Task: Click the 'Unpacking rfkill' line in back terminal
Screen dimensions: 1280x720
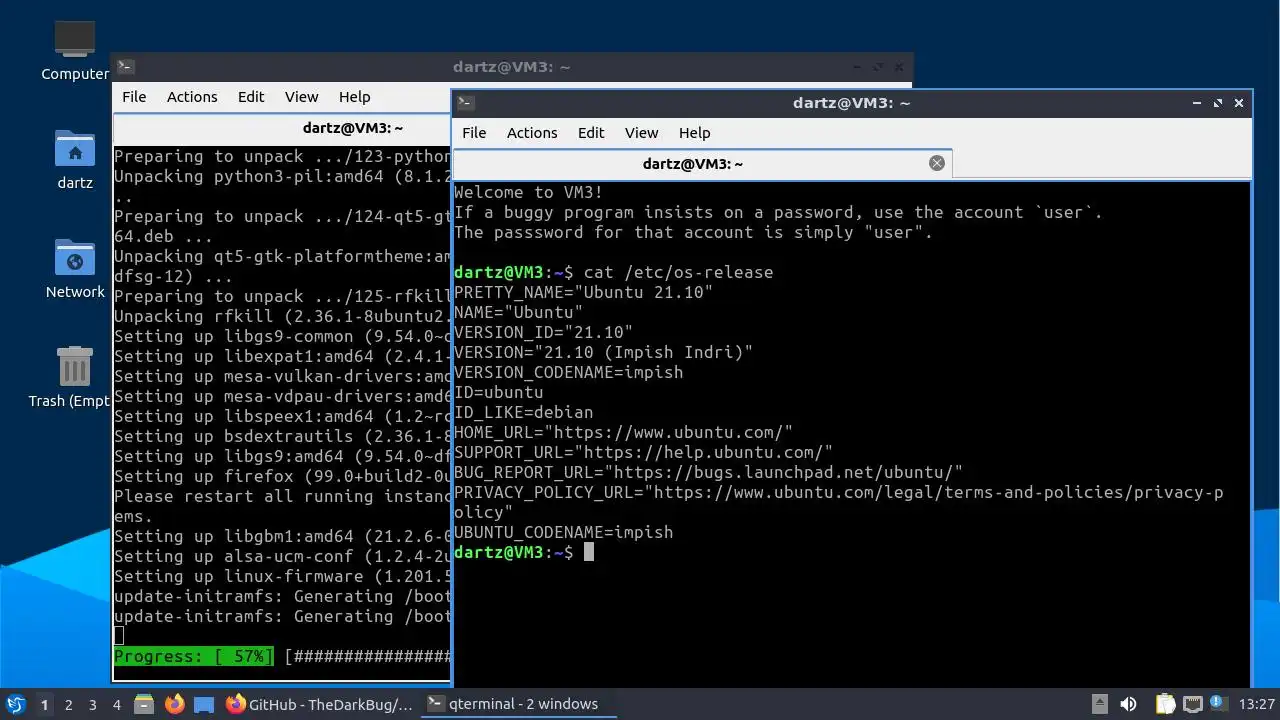Action: coord(282,316)
